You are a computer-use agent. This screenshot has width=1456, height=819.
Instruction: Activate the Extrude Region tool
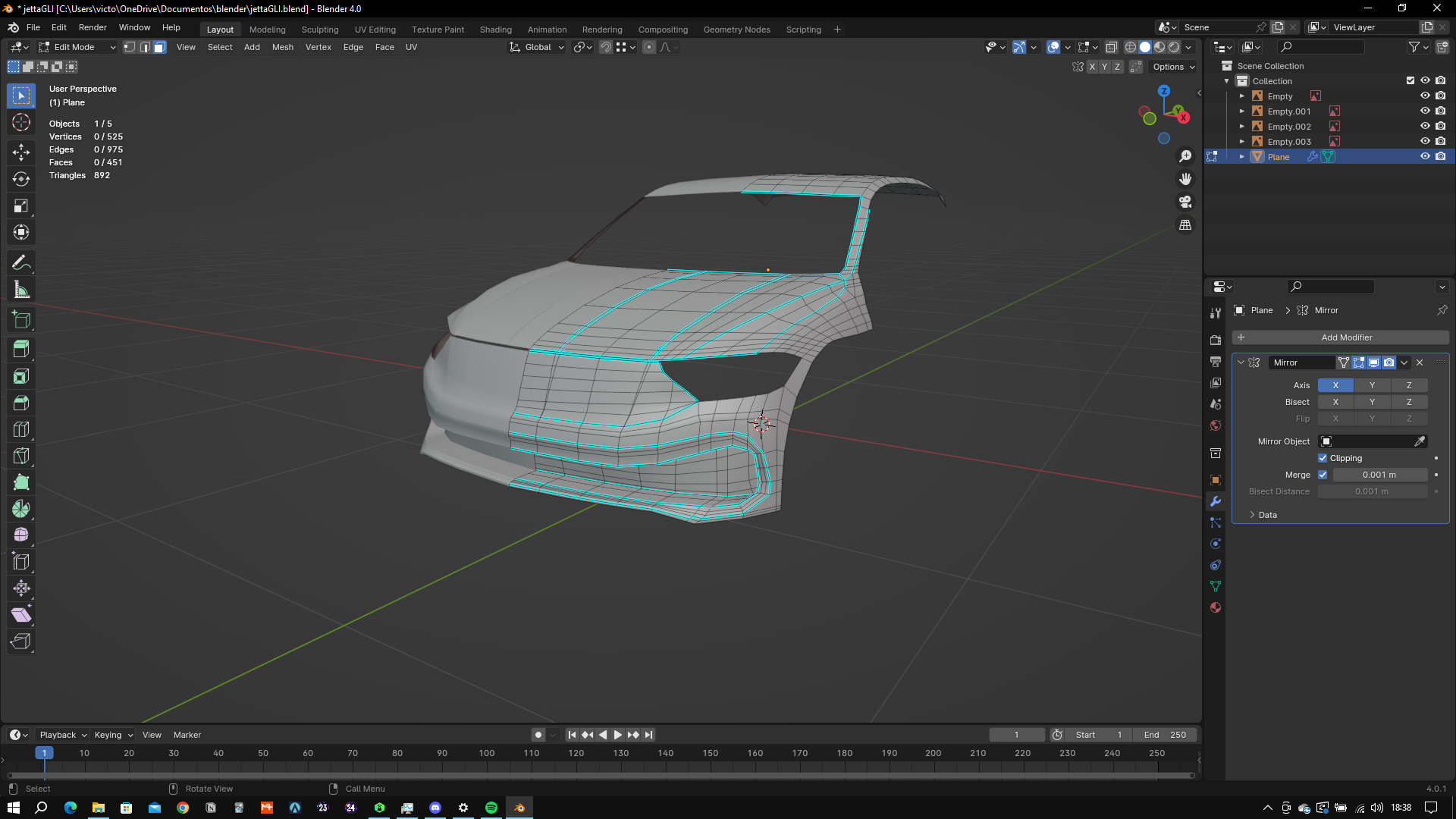coord(21,350)
